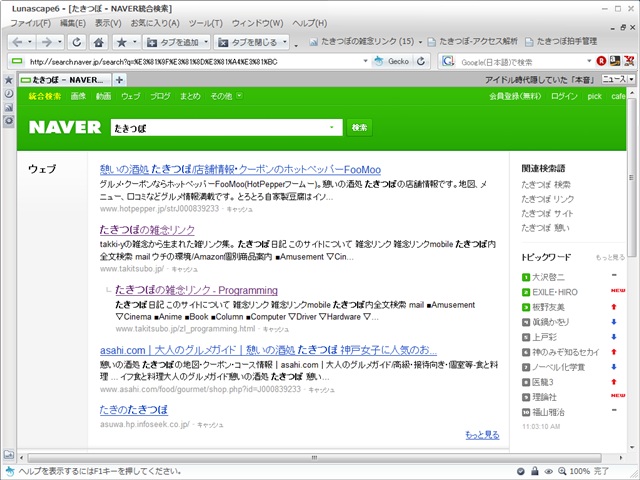Reload the page with the refresh icon
640x480 pixels.
tap(76, 43)
